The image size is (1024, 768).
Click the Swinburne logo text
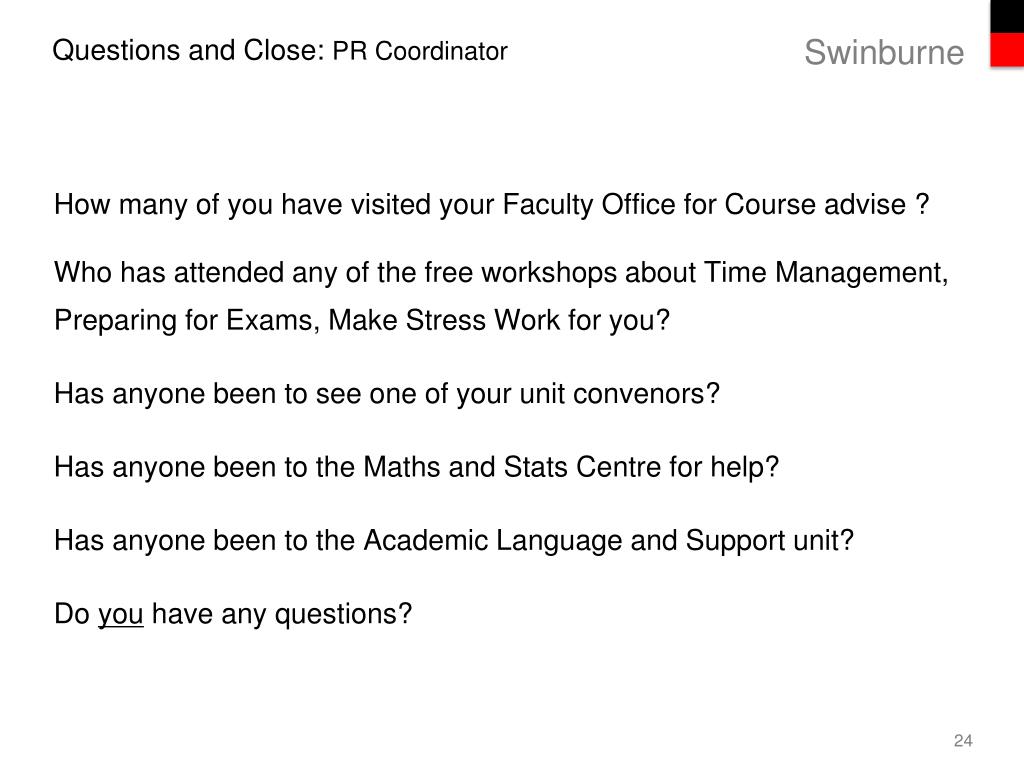click(884, 52)
